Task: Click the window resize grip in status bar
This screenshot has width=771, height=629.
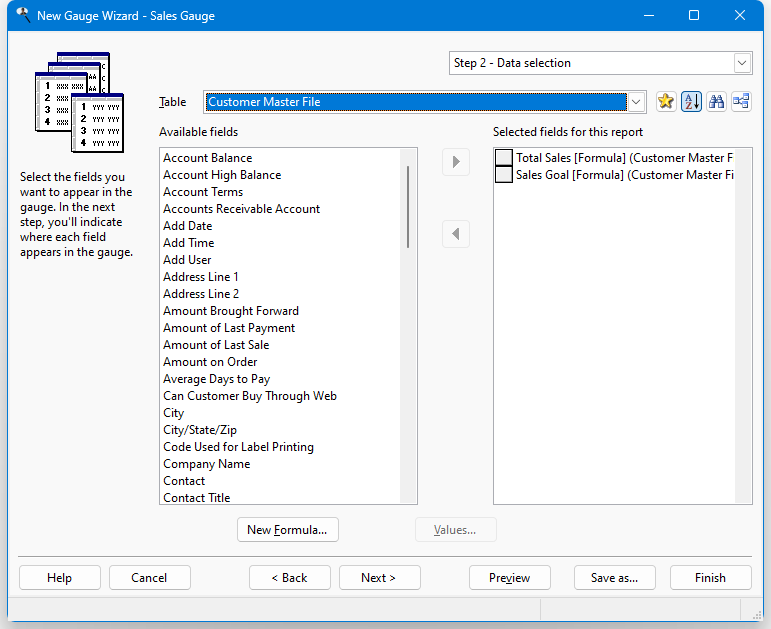Action: click(757, 615)
